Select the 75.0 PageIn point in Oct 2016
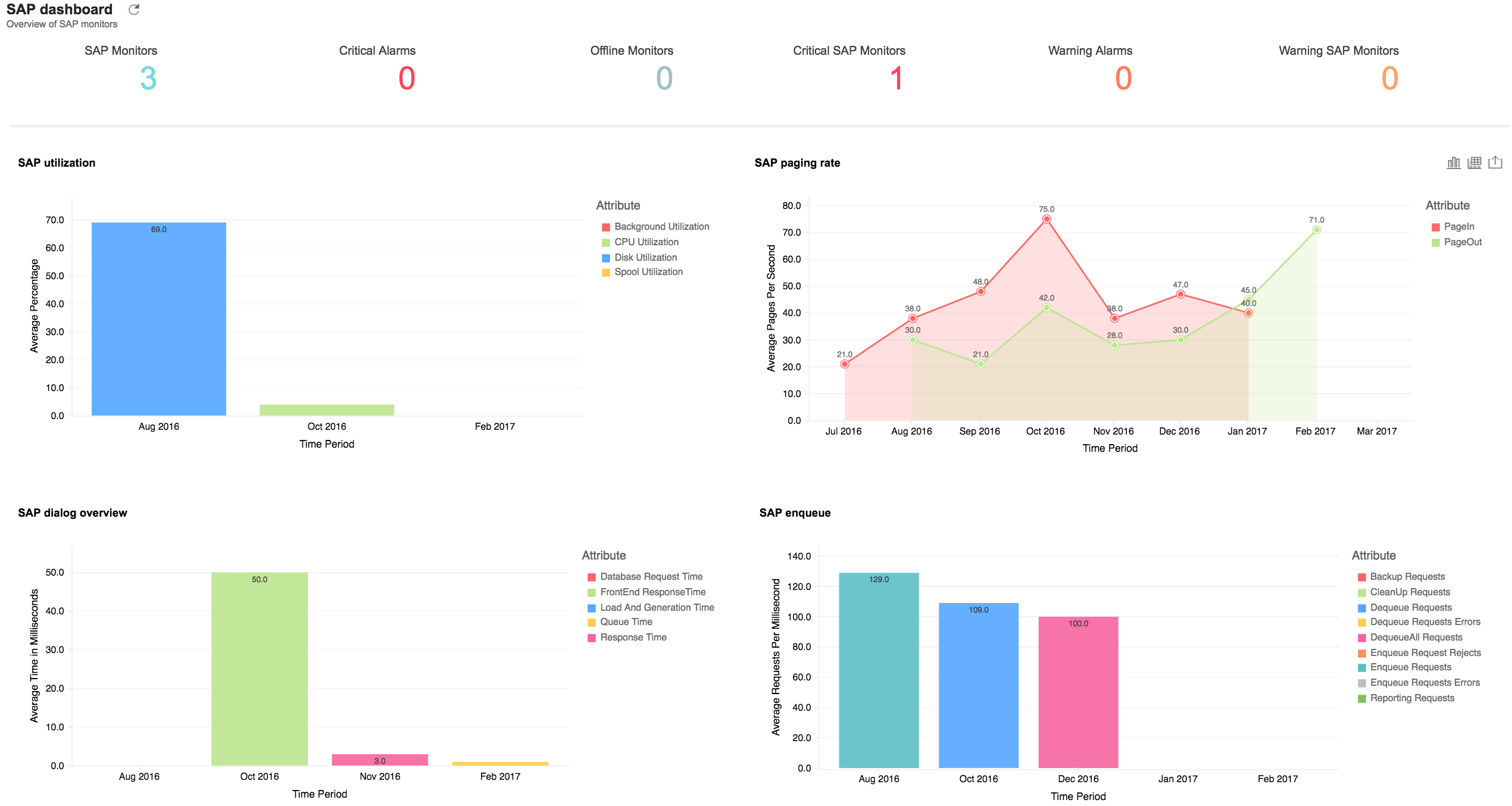This screenshot has height=806, width=1512. click(1046, 219)
